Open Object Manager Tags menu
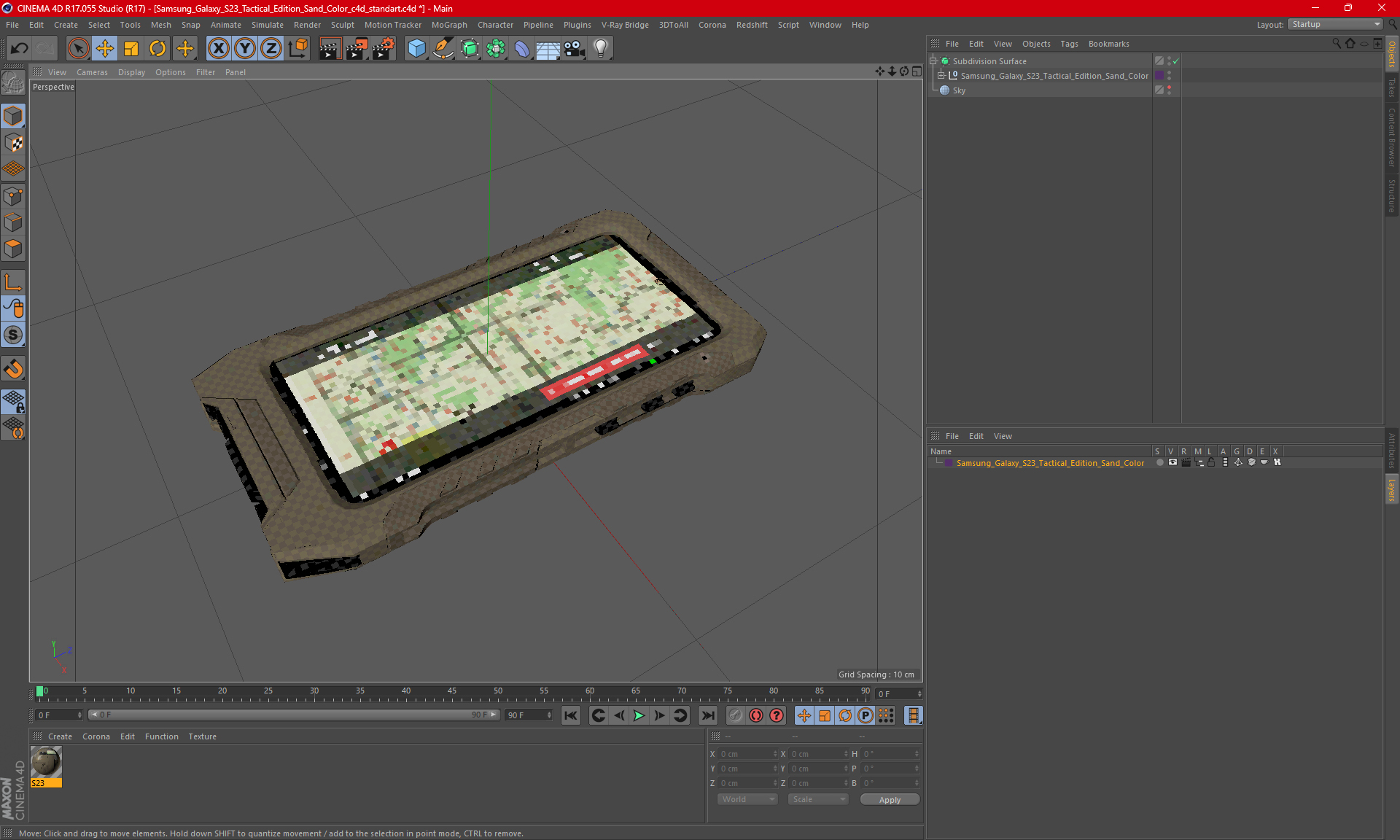This screenshot has height=840, width=1400. 1069,44
